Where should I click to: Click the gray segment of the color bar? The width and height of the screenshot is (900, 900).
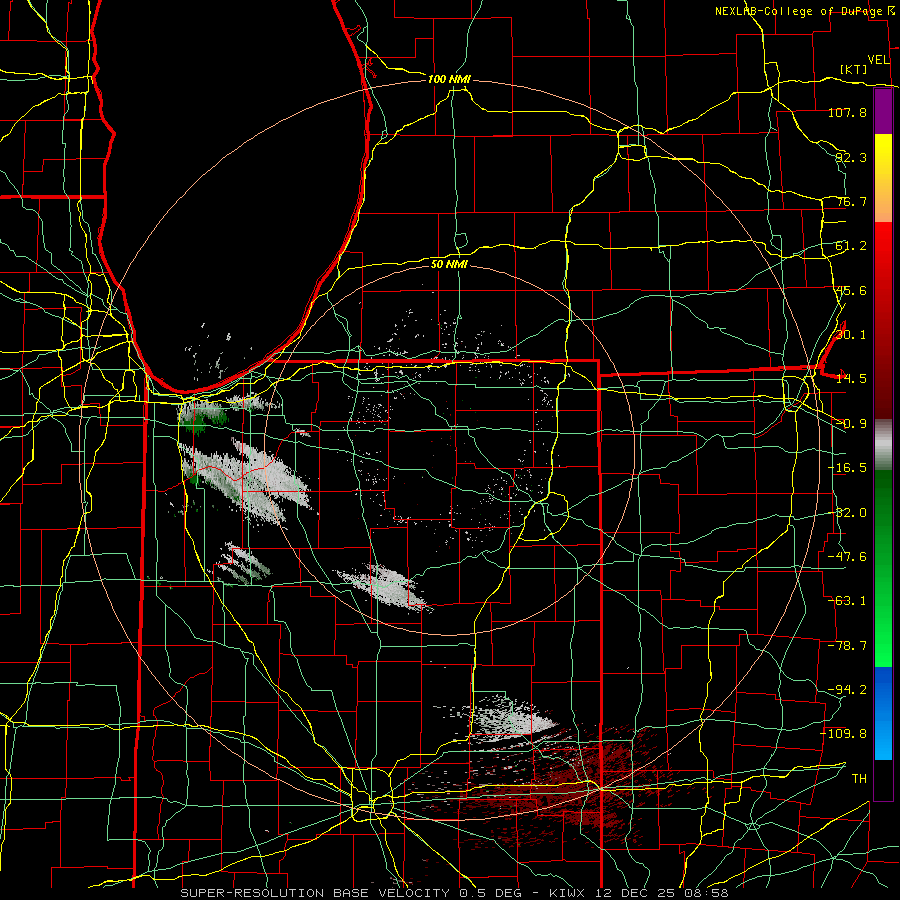pyautogui.click(x=883, y=445)
